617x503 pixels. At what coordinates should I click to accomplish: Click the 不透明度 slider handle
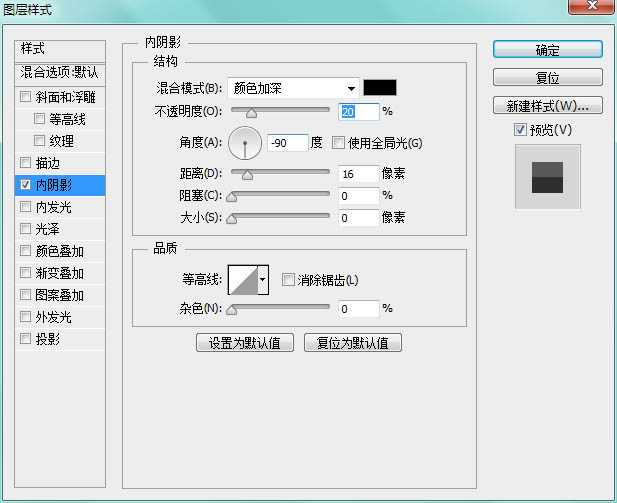[x=251, y=113]
